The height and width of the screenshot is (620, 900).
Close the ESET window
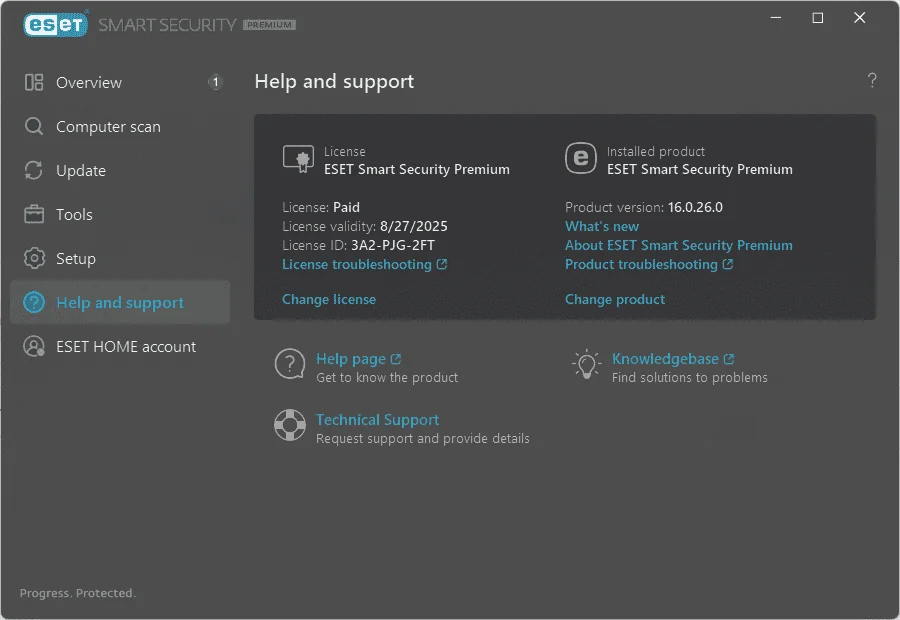tap(859, 18)
